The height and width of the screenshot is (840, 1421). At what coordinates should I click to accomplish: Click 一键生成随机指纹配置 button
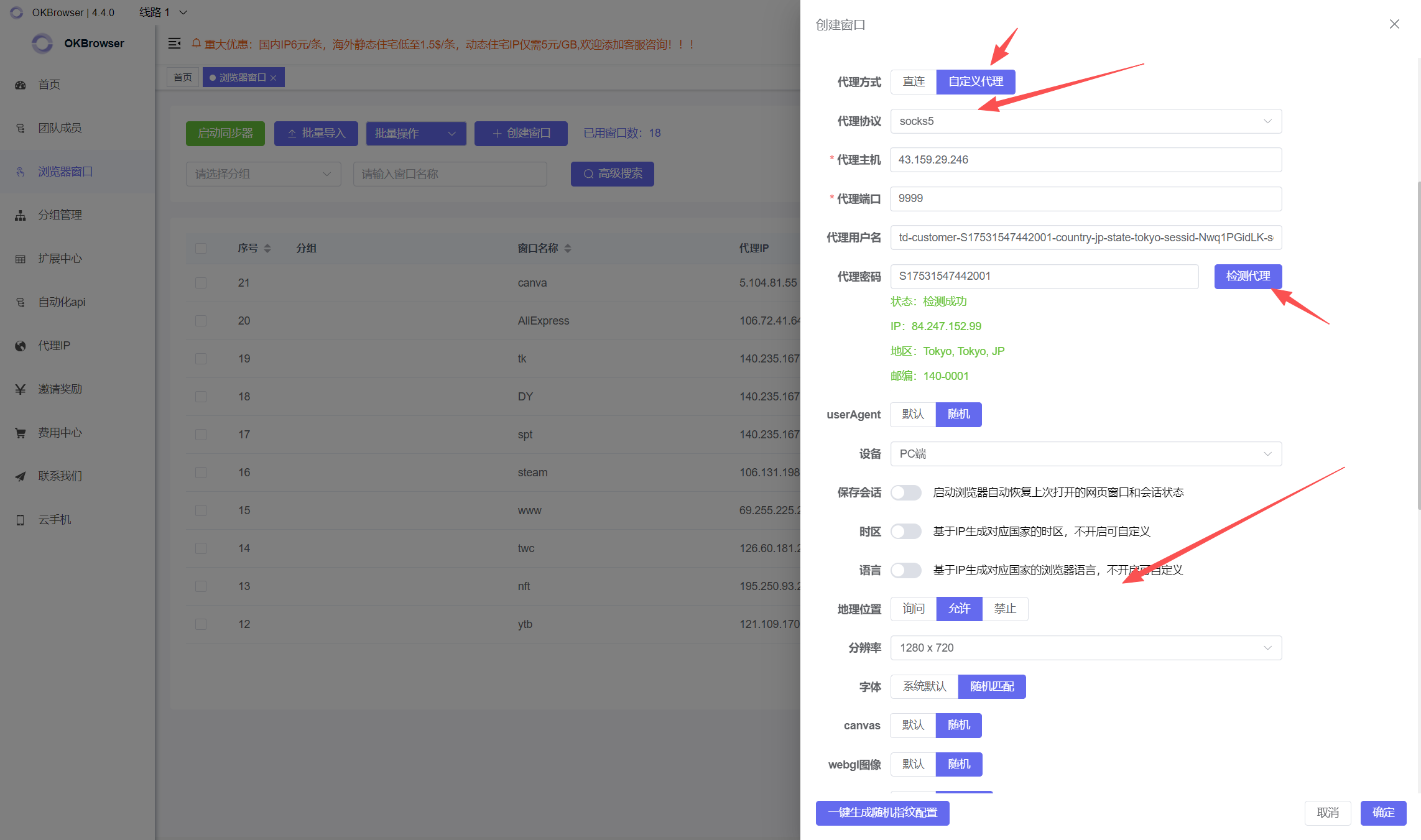[x=882, y=813]
